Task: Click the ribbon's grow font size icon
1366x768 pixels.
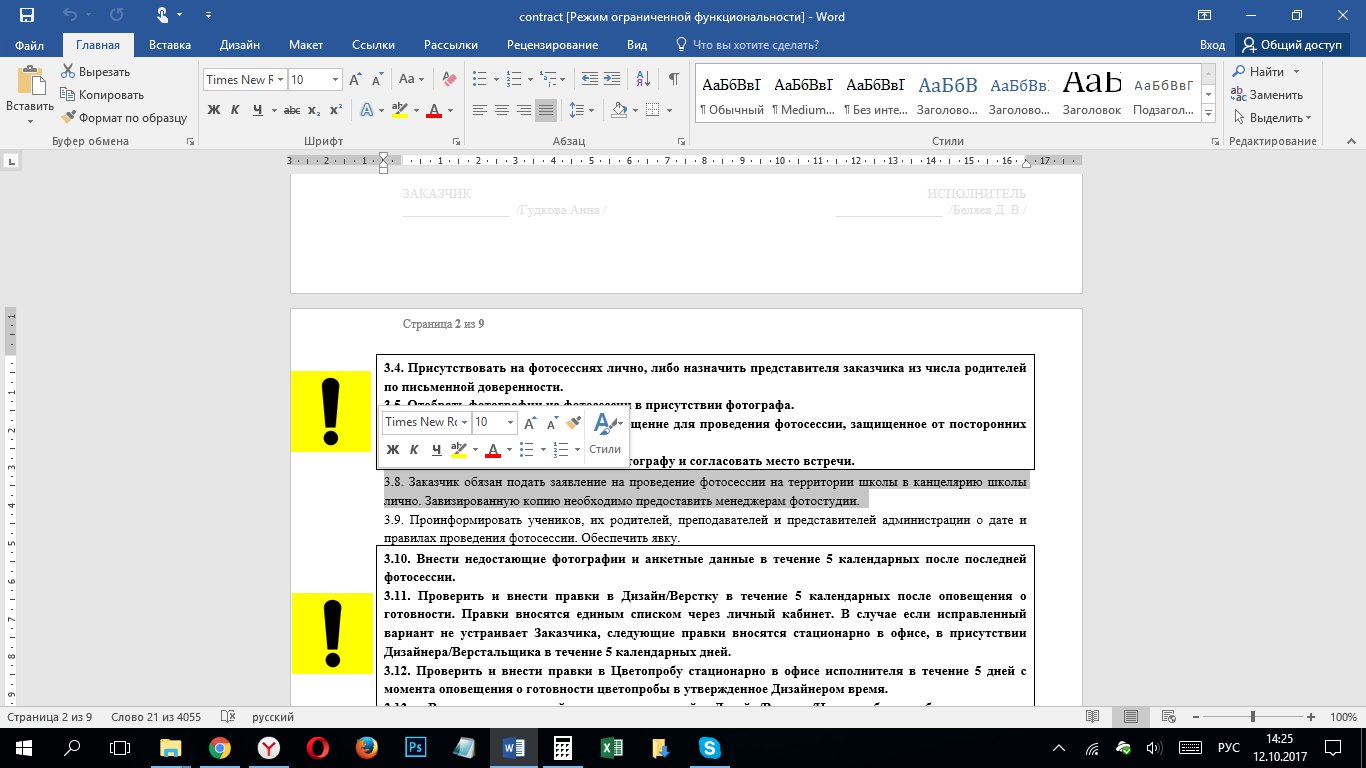Action: (355, 79)
